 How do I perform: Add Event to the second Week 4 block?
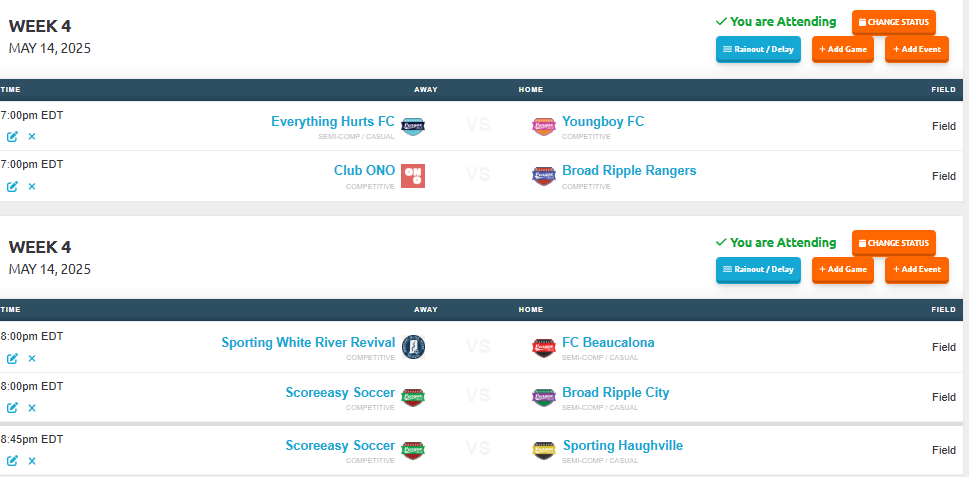coord(916,269)
